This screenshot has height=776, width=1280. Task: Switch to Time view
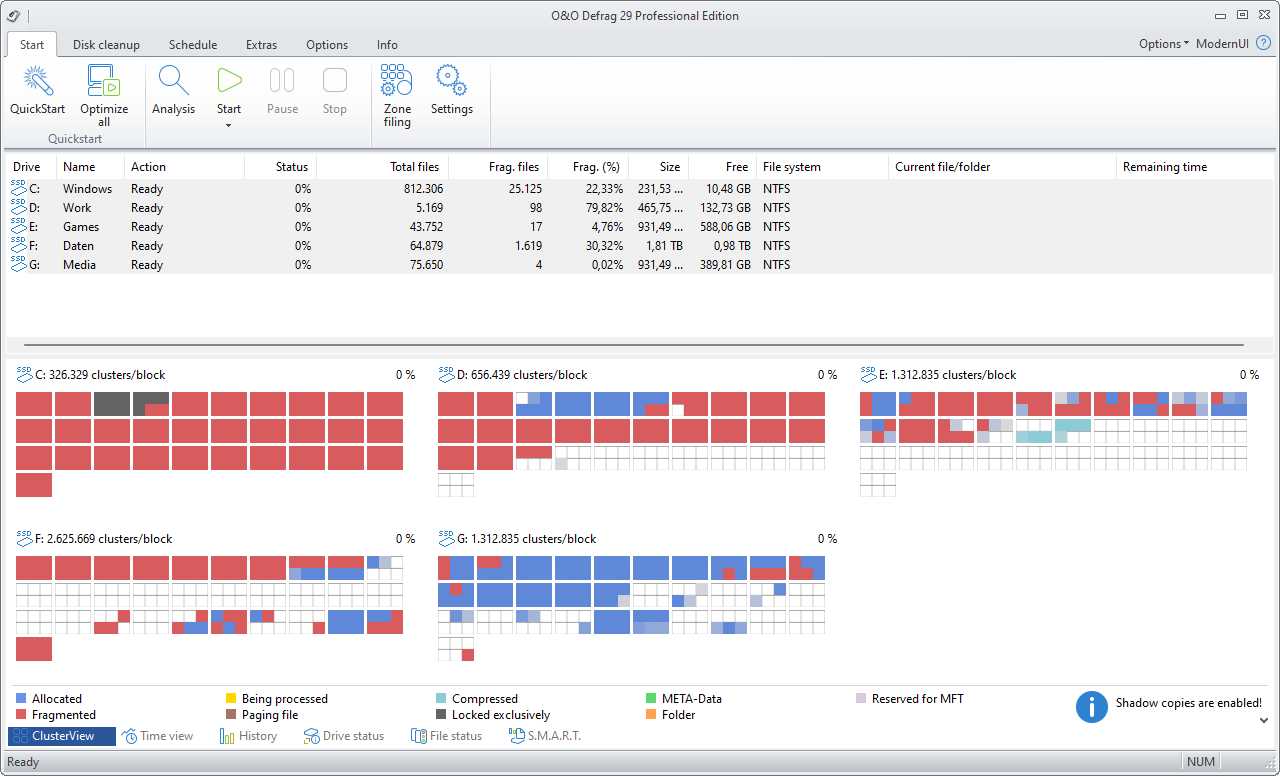point(158,736)
